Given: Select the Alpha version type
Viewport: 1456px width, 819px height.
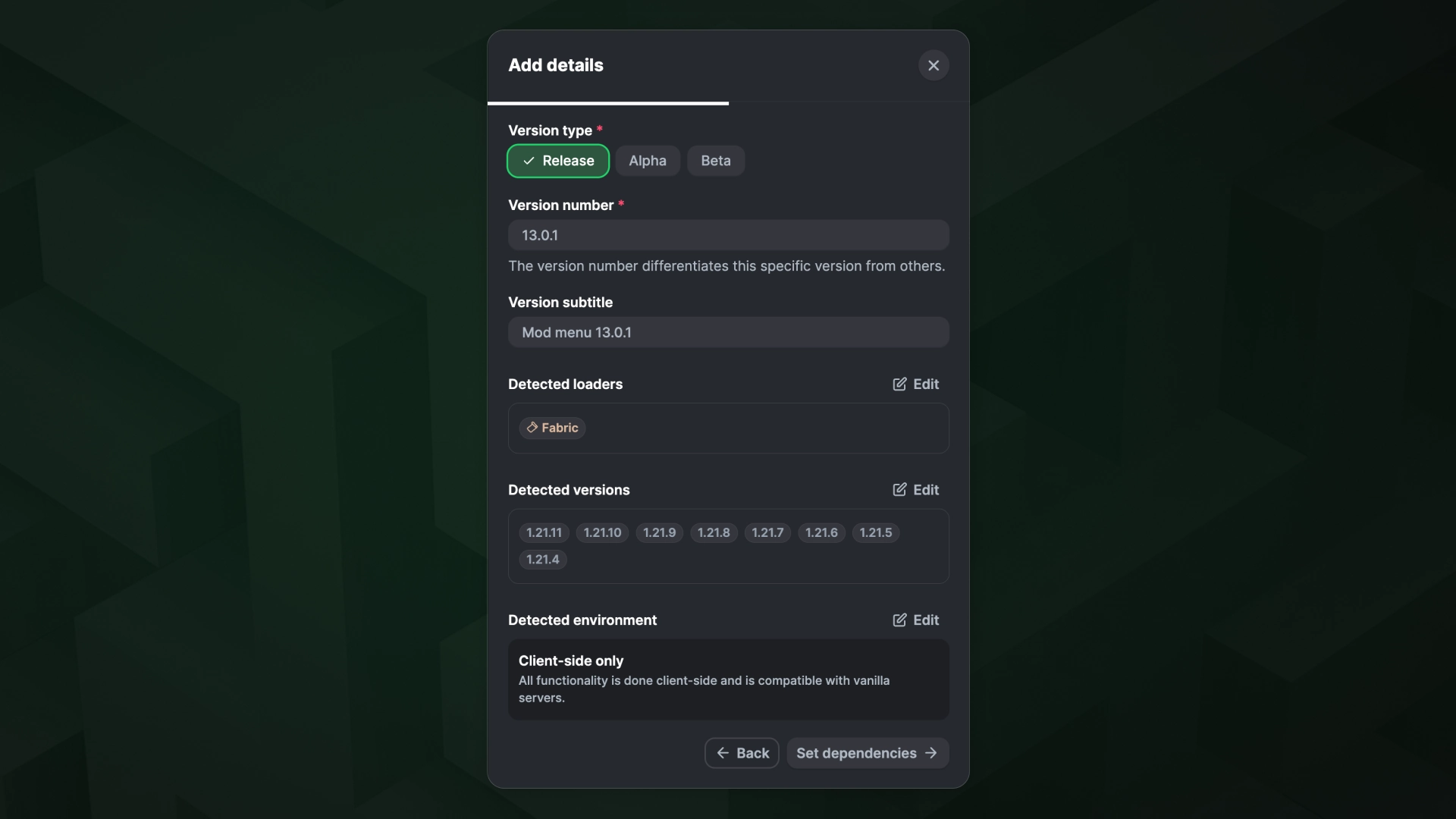Looking at the screenshot, I should pos(647,161).
